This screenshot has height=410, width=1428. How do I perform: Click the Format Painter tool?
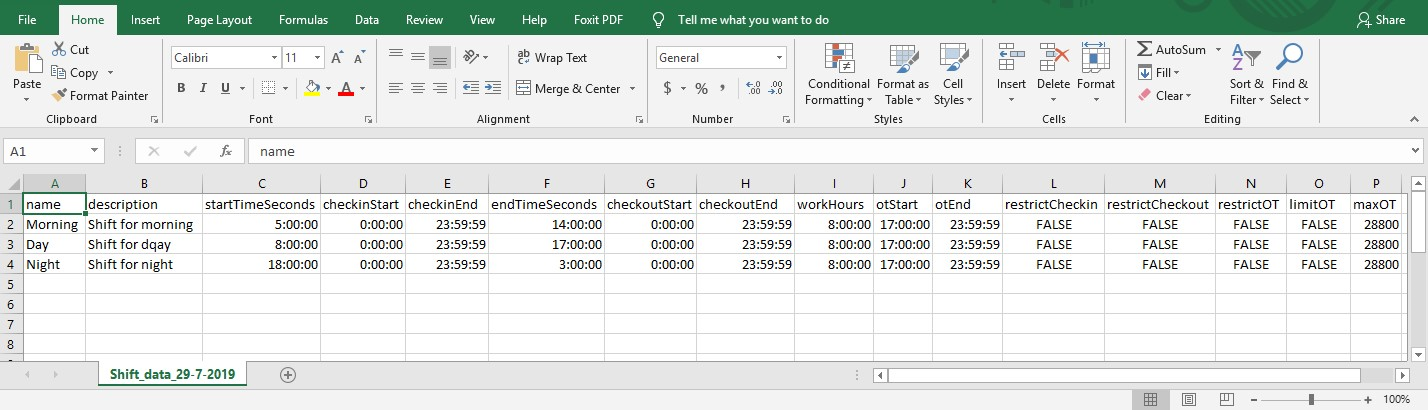click(x=100, y=96)
